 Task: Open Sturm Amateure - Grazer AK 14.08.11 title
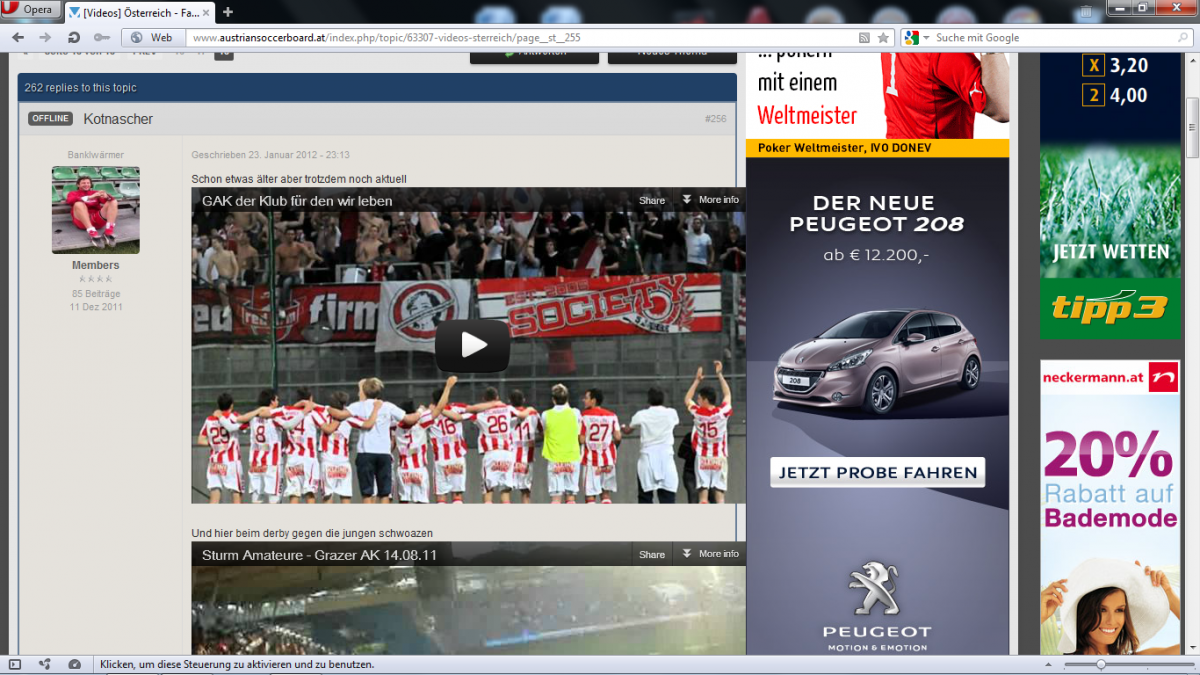tap(319, 554)
